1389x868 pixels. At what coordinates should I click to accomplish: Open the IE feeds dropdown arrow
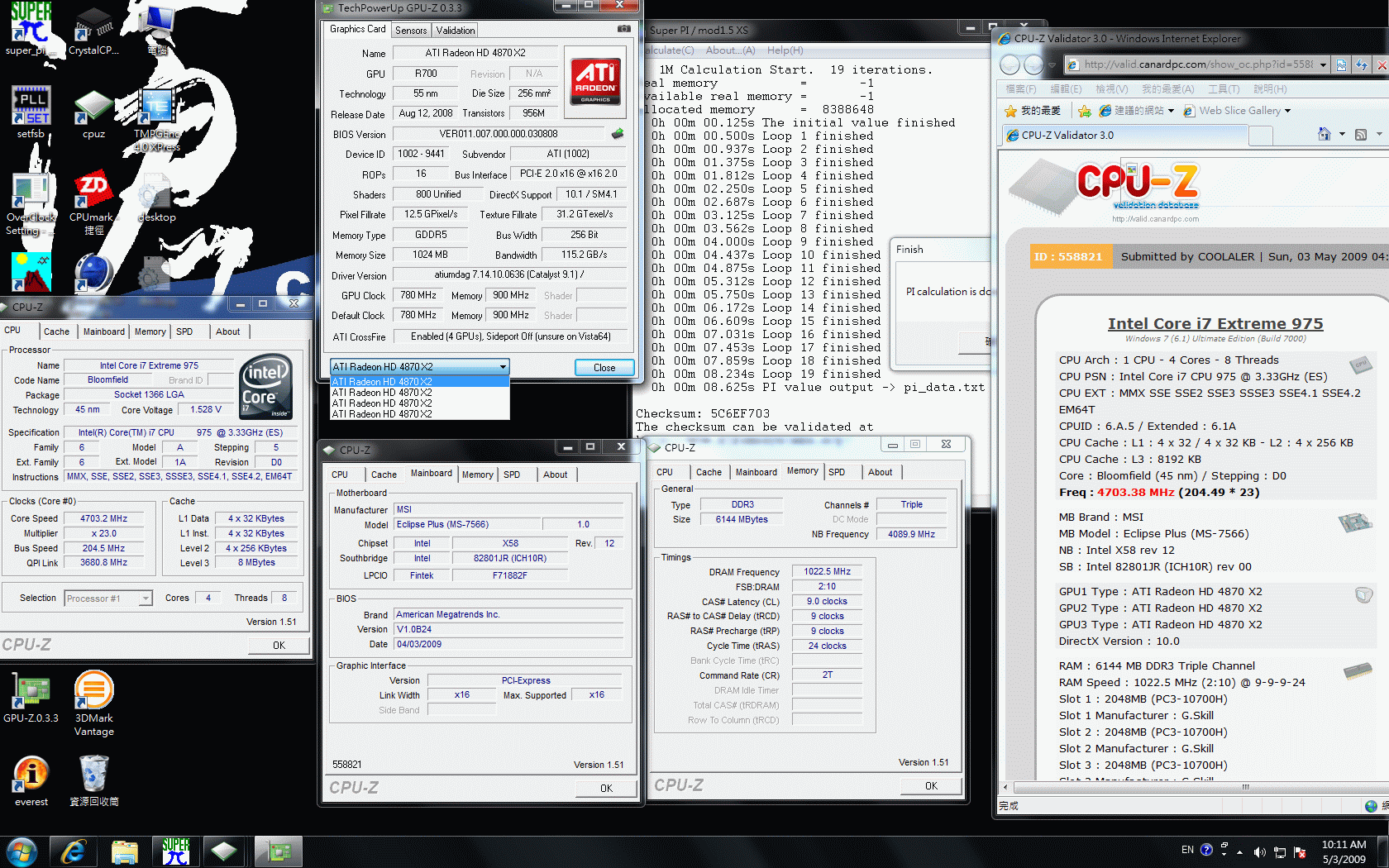tap(1379, 134)
